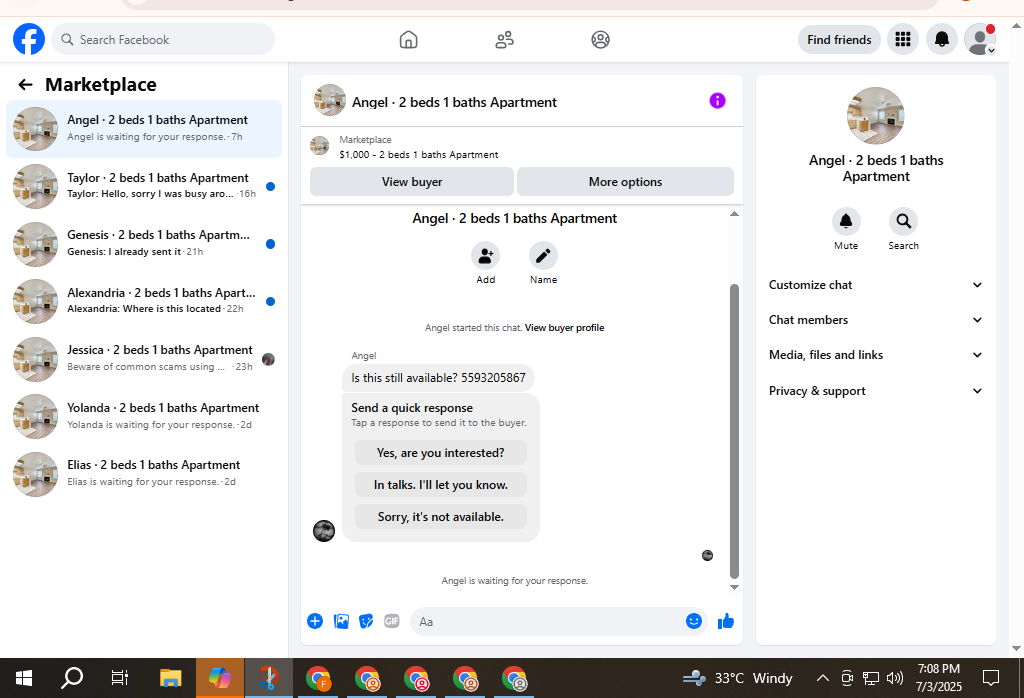Image resolution: width=1024 pixels, height=698 pixels.
Task: Expand the Chat members section
Action: point(876,320)
